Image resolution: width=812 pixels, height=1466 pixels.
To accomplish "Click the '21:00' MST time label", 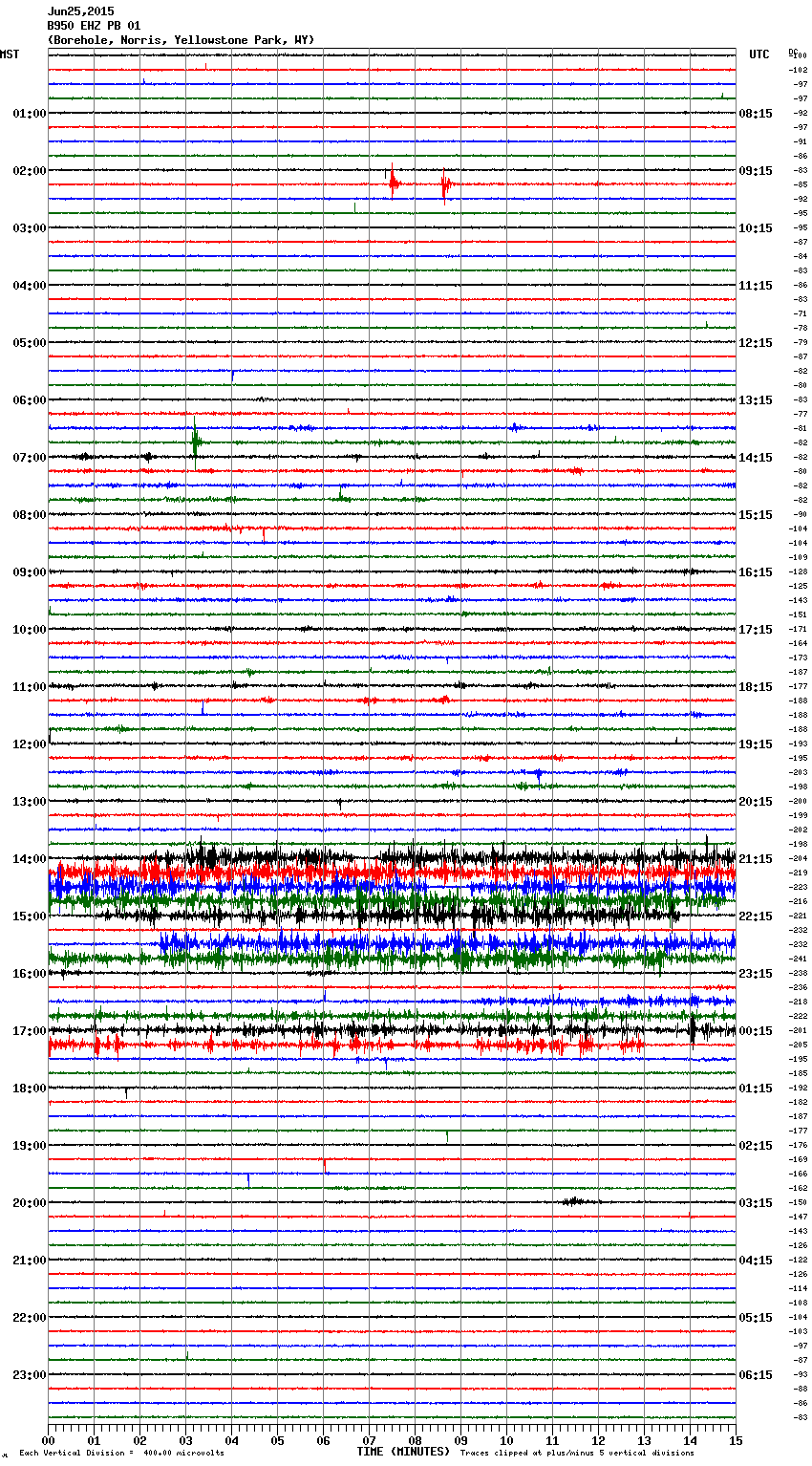I will (30, 1261).
